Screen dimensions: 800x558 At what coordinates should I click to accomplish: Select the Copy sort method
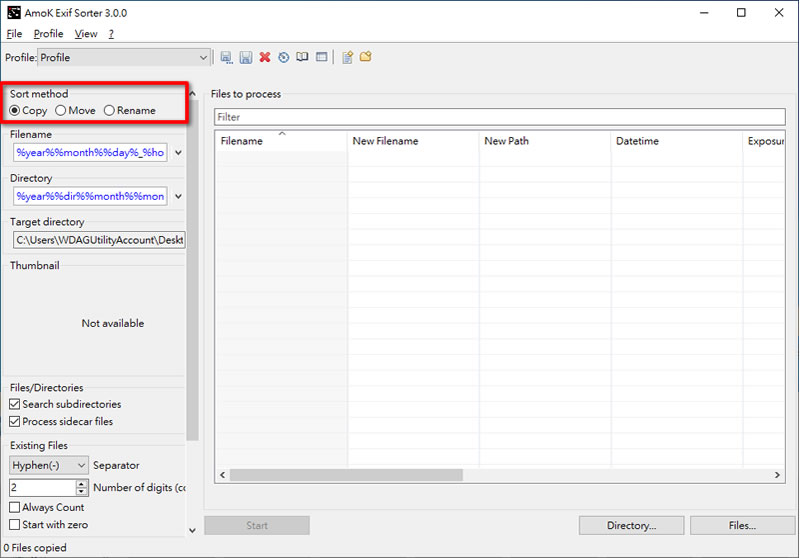click(x=28, y=110)
